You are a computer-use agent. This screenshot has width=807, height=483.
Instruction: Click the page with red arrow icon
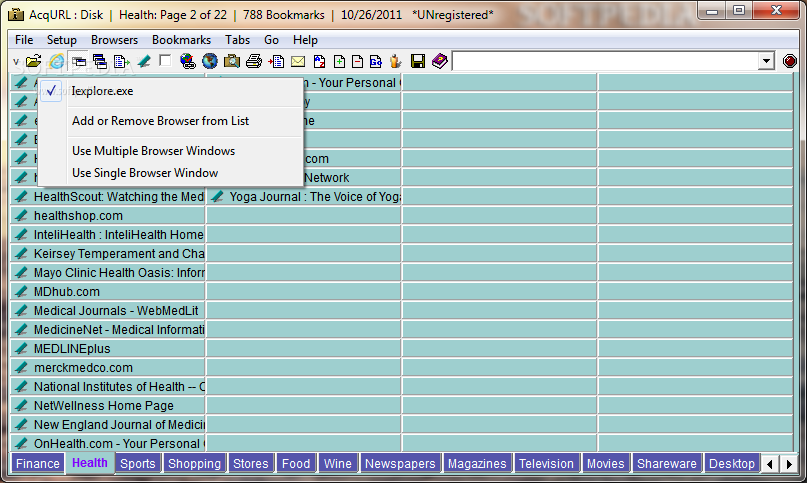(x=276, y=62)
